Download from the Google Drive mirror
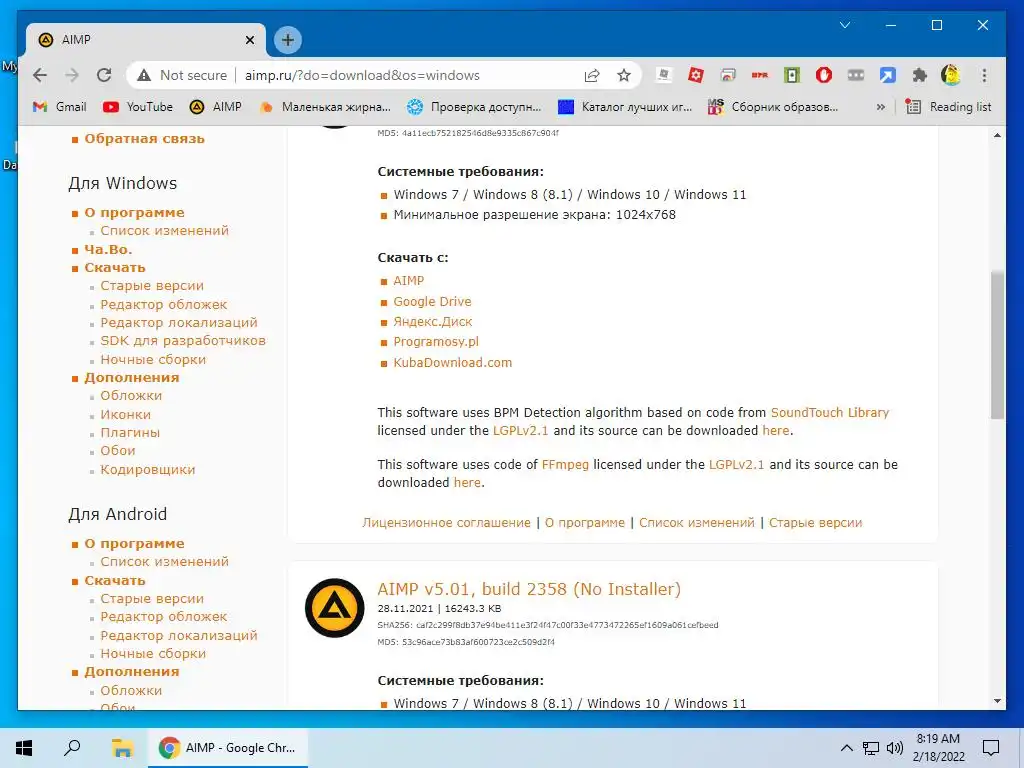The image size is (1024, 768). (x=432, y=302)
